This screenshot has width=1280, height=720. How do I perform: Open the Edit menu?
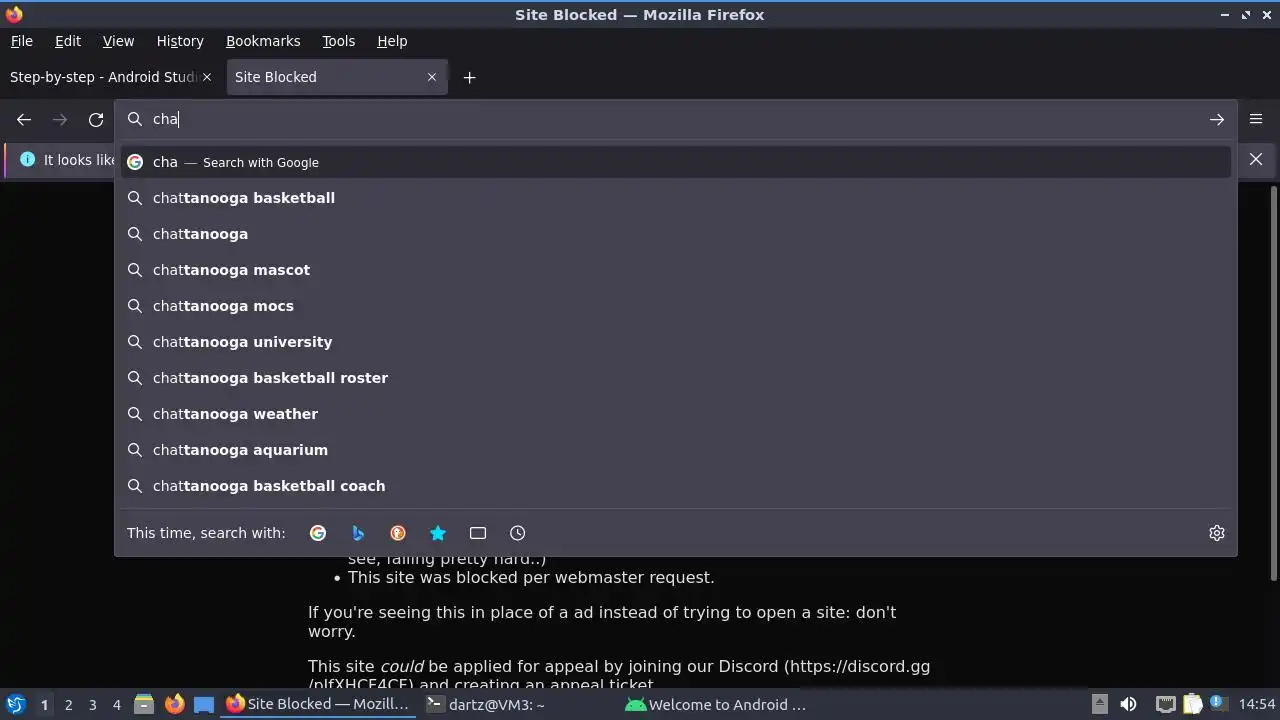68,41
